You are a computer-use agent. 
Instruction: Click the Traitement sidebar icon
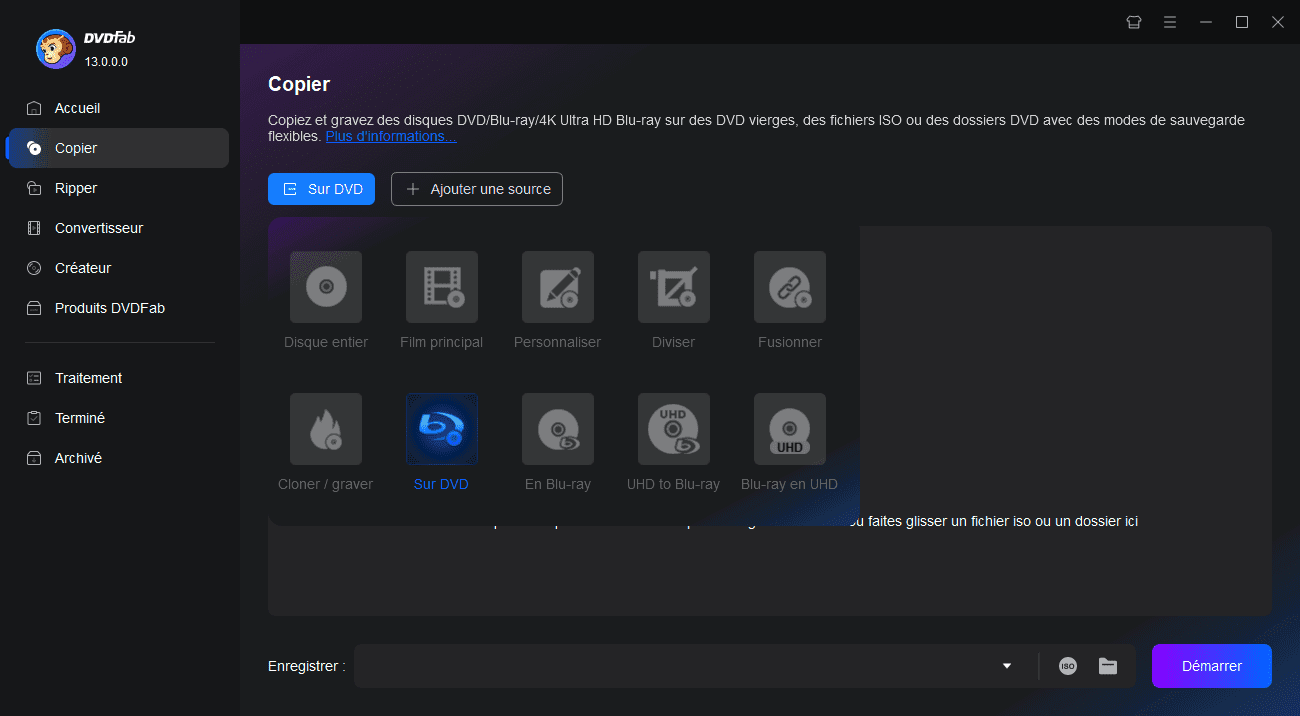(34, 378)
